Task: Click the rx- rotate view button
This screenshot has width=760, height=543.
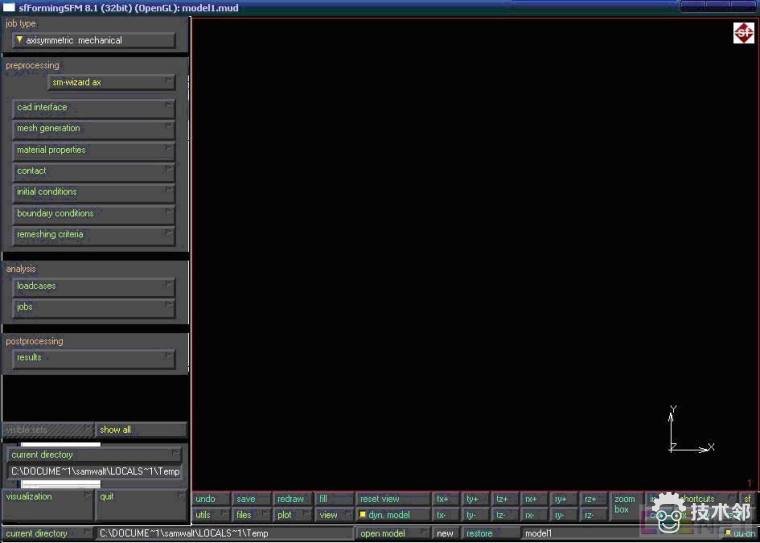Action: [534, 515]
